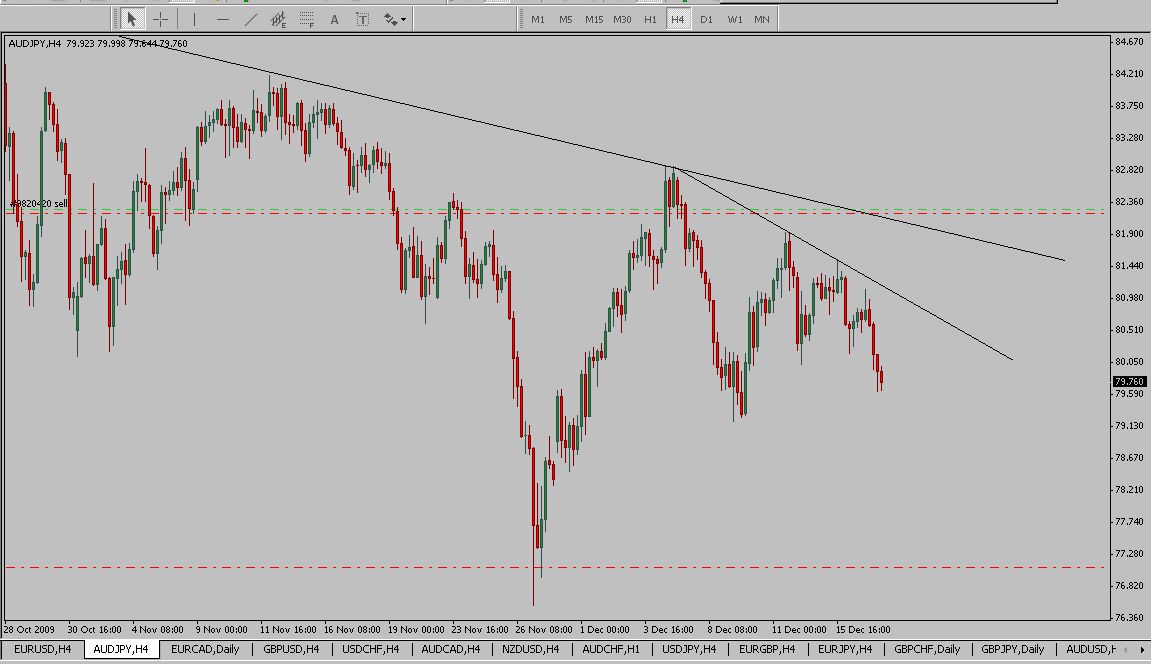1151x664 pixels.
Task: Pick the vertical line drawing tool
Action: click(x=194, y=19)
